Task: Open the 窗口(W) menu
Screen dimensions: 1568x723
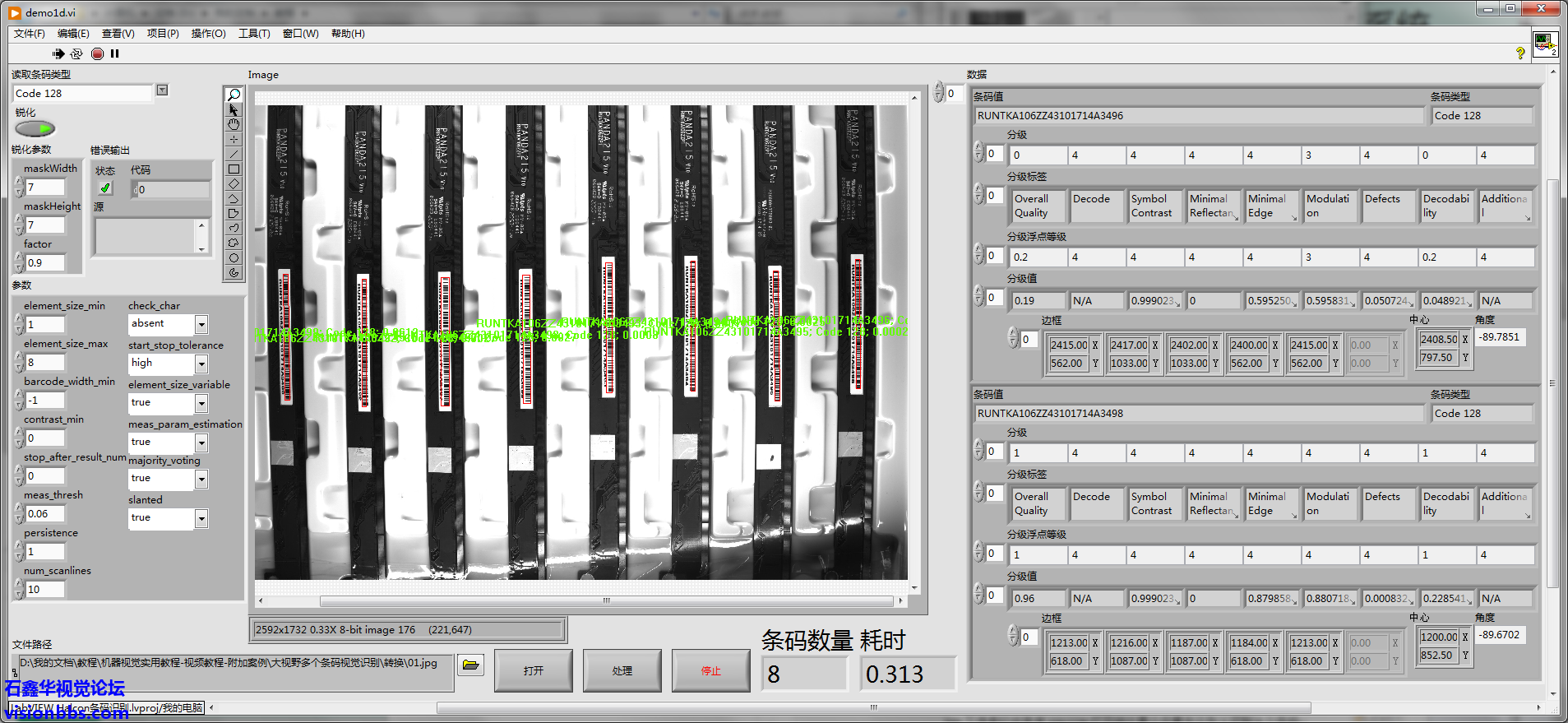Action: 300,34
